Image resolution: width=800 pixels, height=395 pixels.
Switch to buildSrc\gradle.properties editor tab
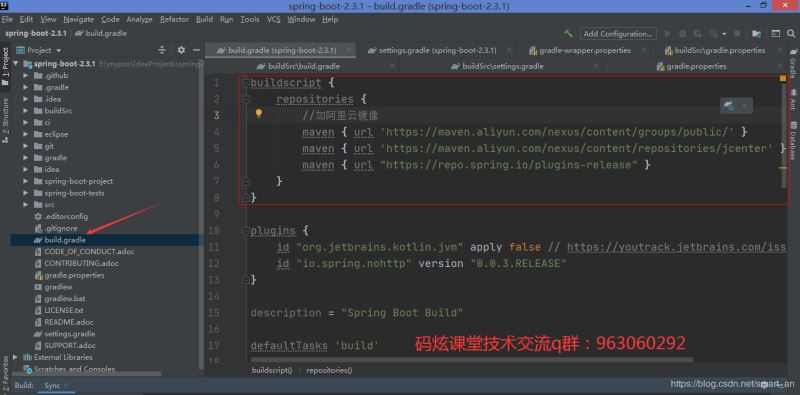719,51
